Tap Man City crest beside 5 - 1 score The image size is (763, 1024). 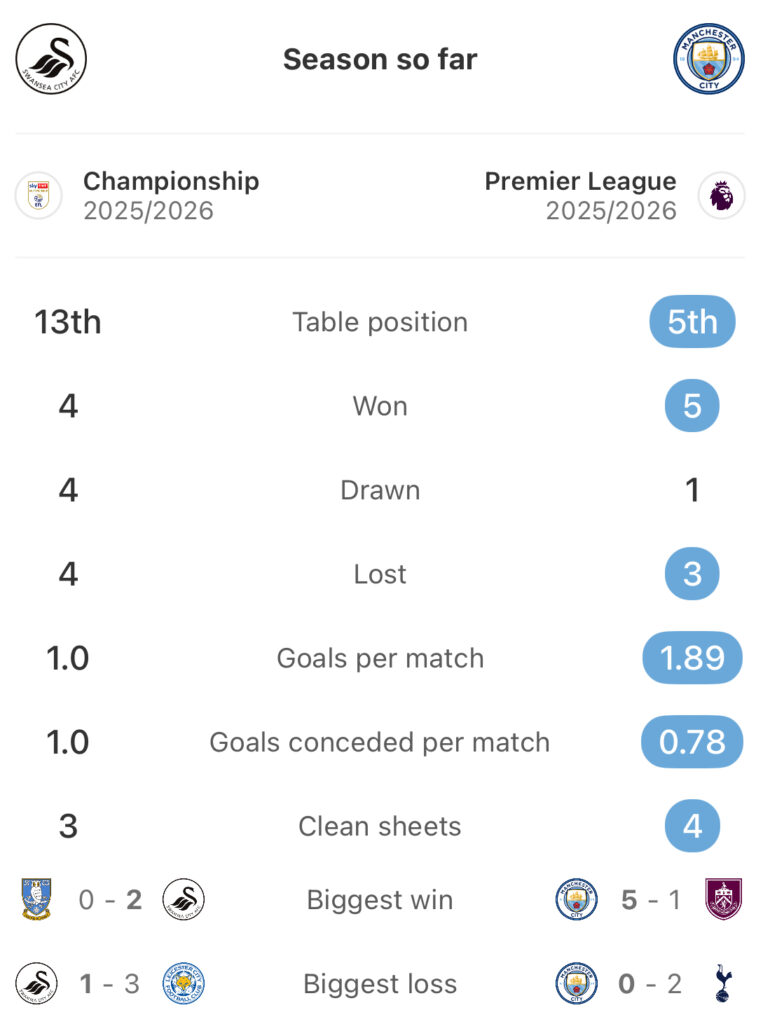[x=577, y=900]
